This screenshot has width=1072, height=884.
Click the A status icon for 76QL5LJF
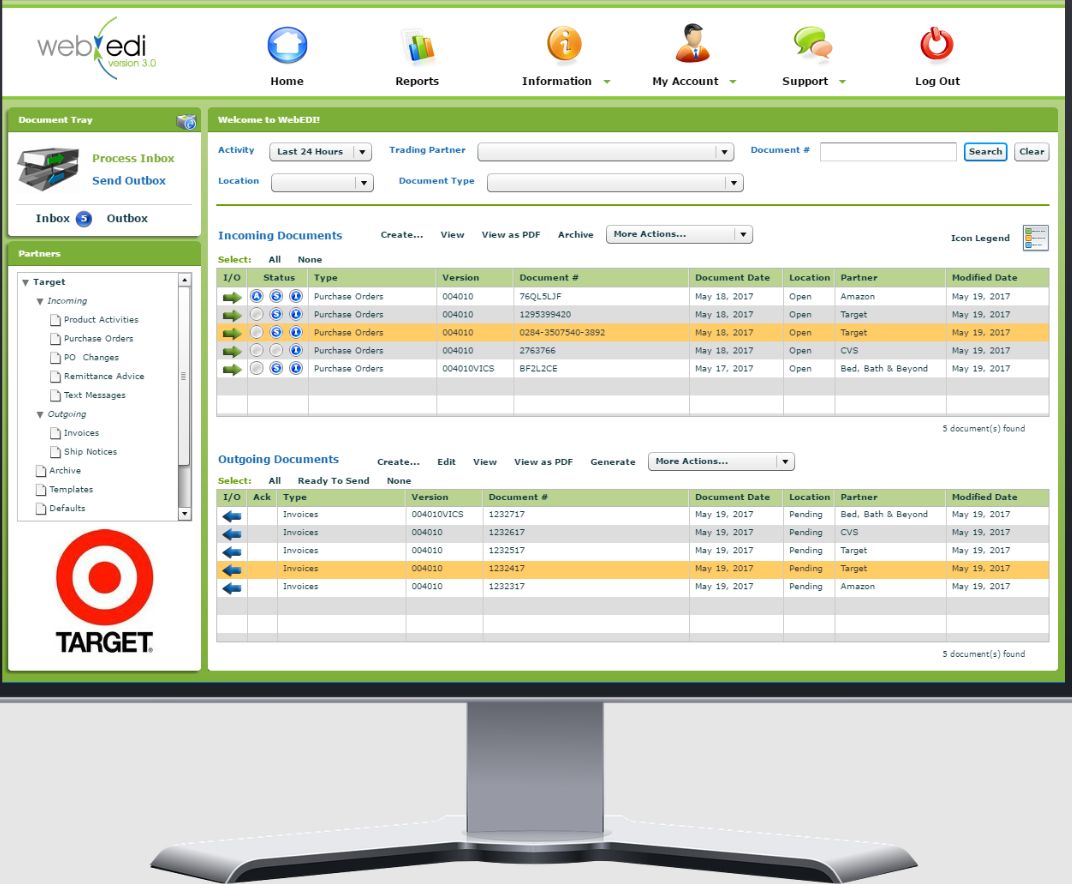pos(256,296)
